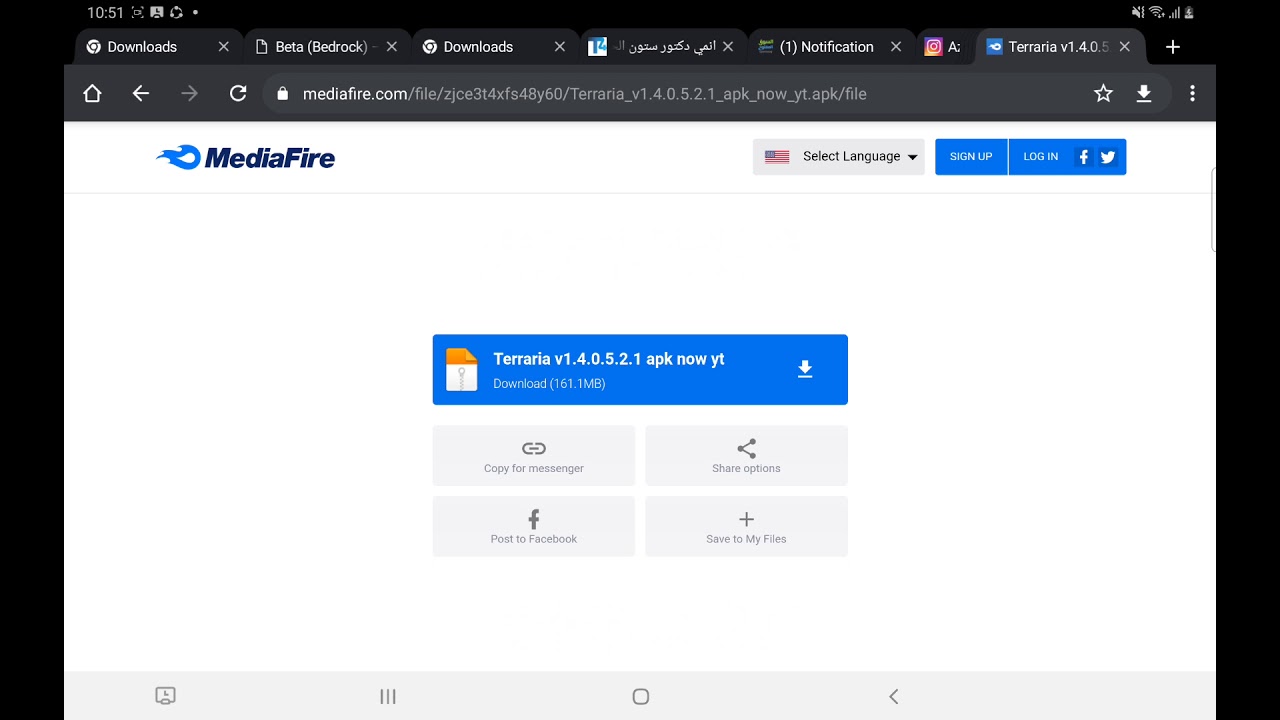This screenshot has width=1280, height=720.
Task: Tap the 10:51 clock in the status bar
Action: 105,13
